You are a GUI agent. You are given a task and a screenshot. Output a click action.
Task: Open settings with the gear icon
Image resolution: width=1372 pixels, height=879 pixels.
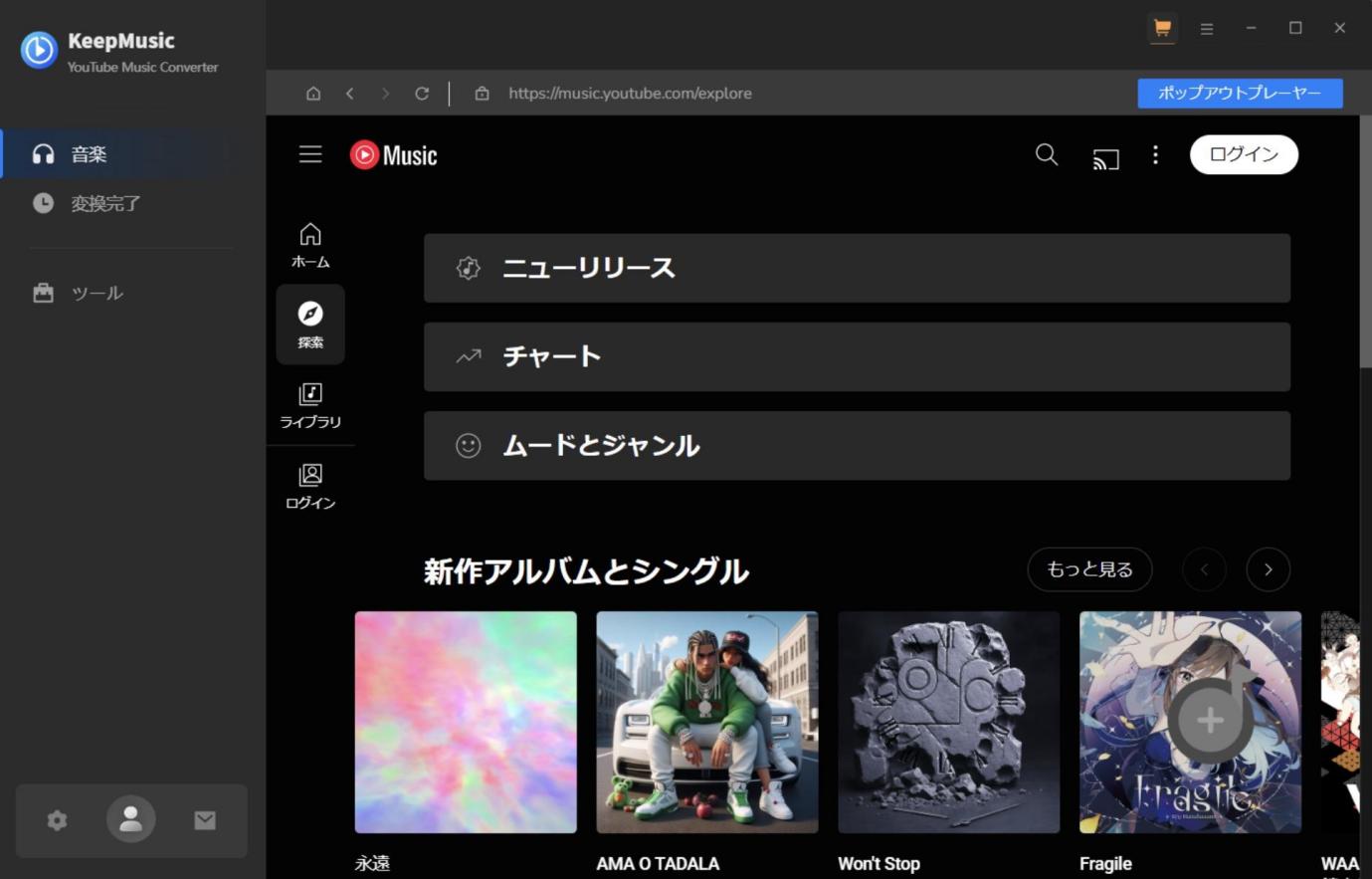pos(58,820)
